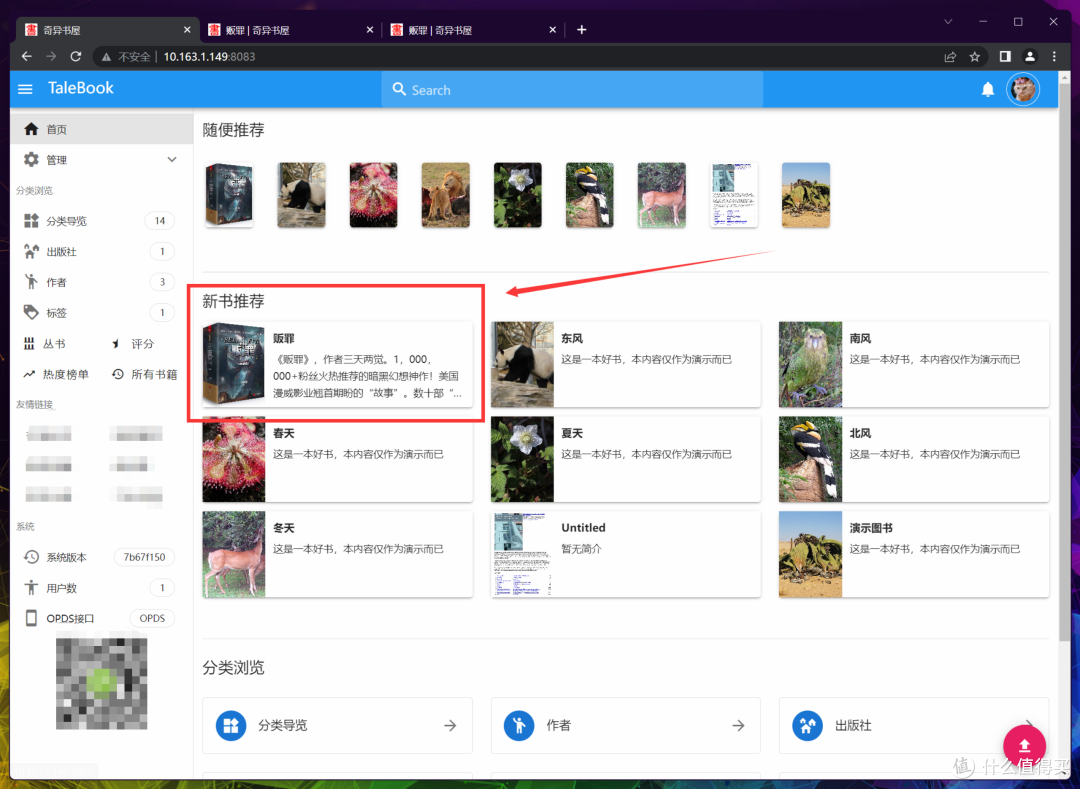This screenshot has height=789, width=1080.
Task: Click the user avatar in the header
Action: click(1023, 89)
